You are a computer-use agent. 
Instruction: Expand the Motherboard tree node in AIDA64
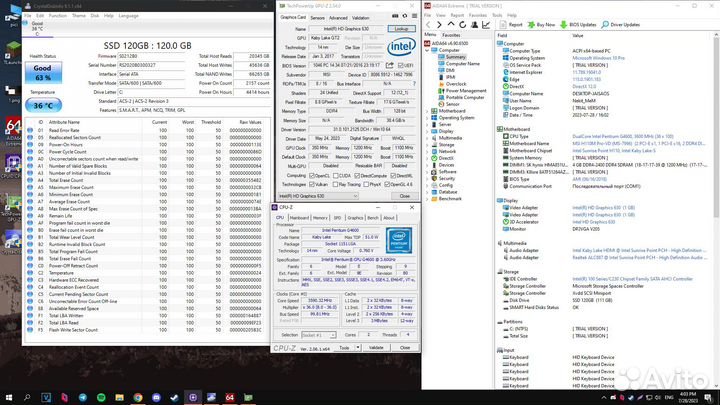[428, 111]
